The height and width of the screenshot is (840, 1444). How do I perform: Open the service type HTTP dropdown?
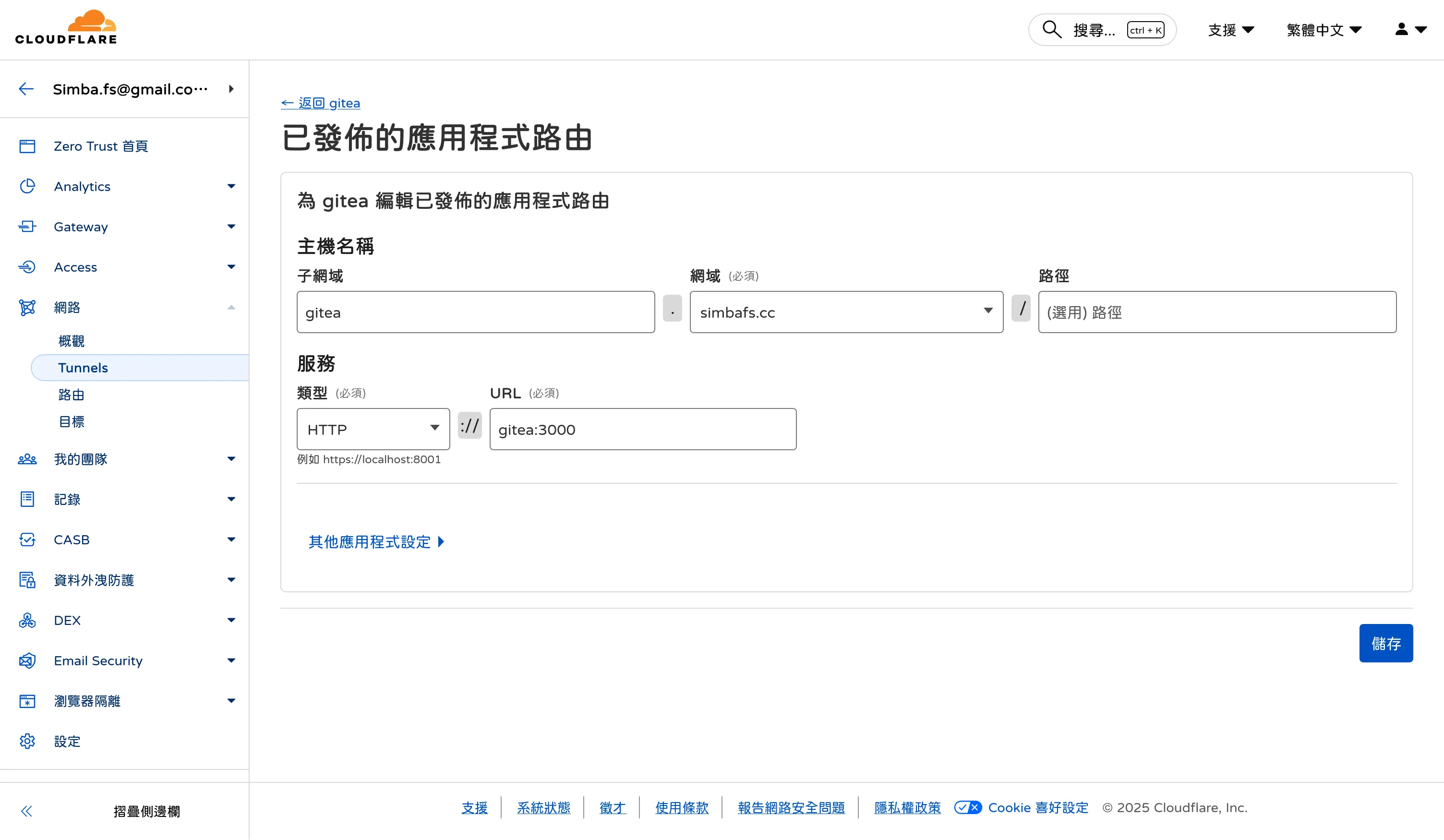click(x=373, y=429)
